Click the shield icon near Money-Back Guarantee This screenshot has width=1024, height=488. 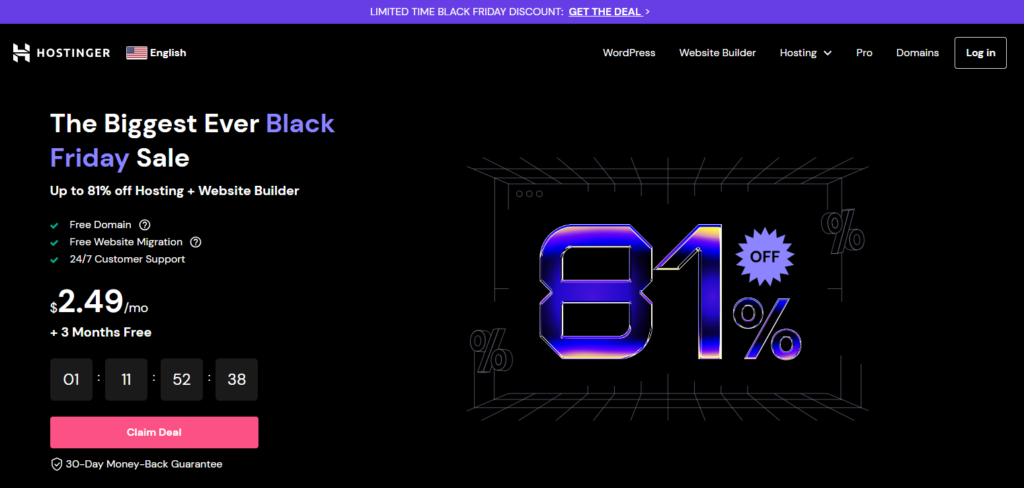pyautogui.click(x=57, y=464)
